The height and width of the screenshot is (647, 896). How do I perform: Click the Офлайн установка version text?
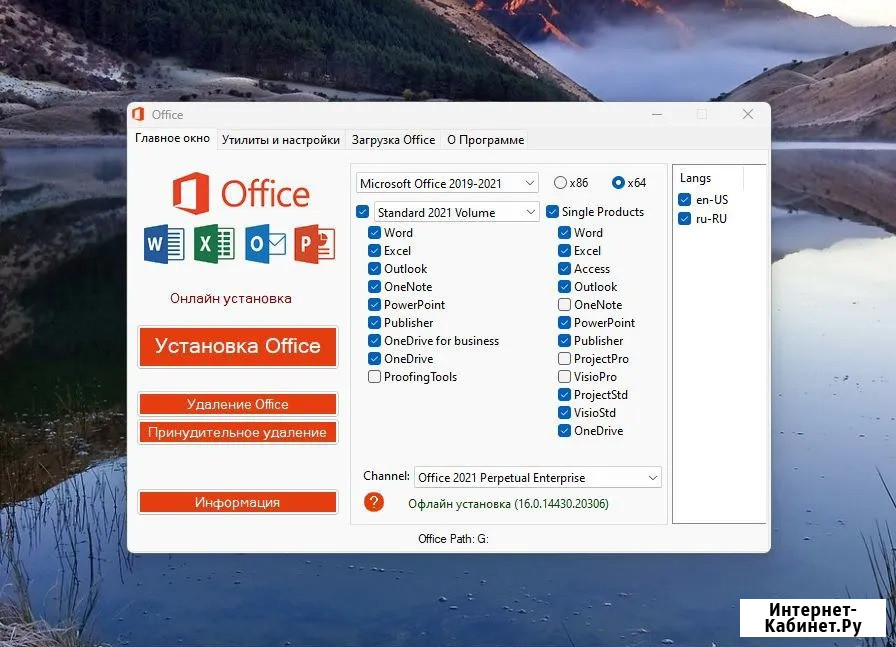point(508,504)
